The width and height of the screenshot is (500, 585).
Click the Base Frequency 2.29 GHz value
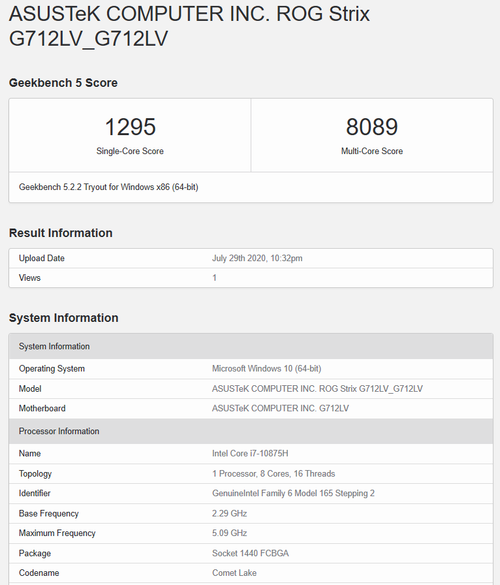229,513
